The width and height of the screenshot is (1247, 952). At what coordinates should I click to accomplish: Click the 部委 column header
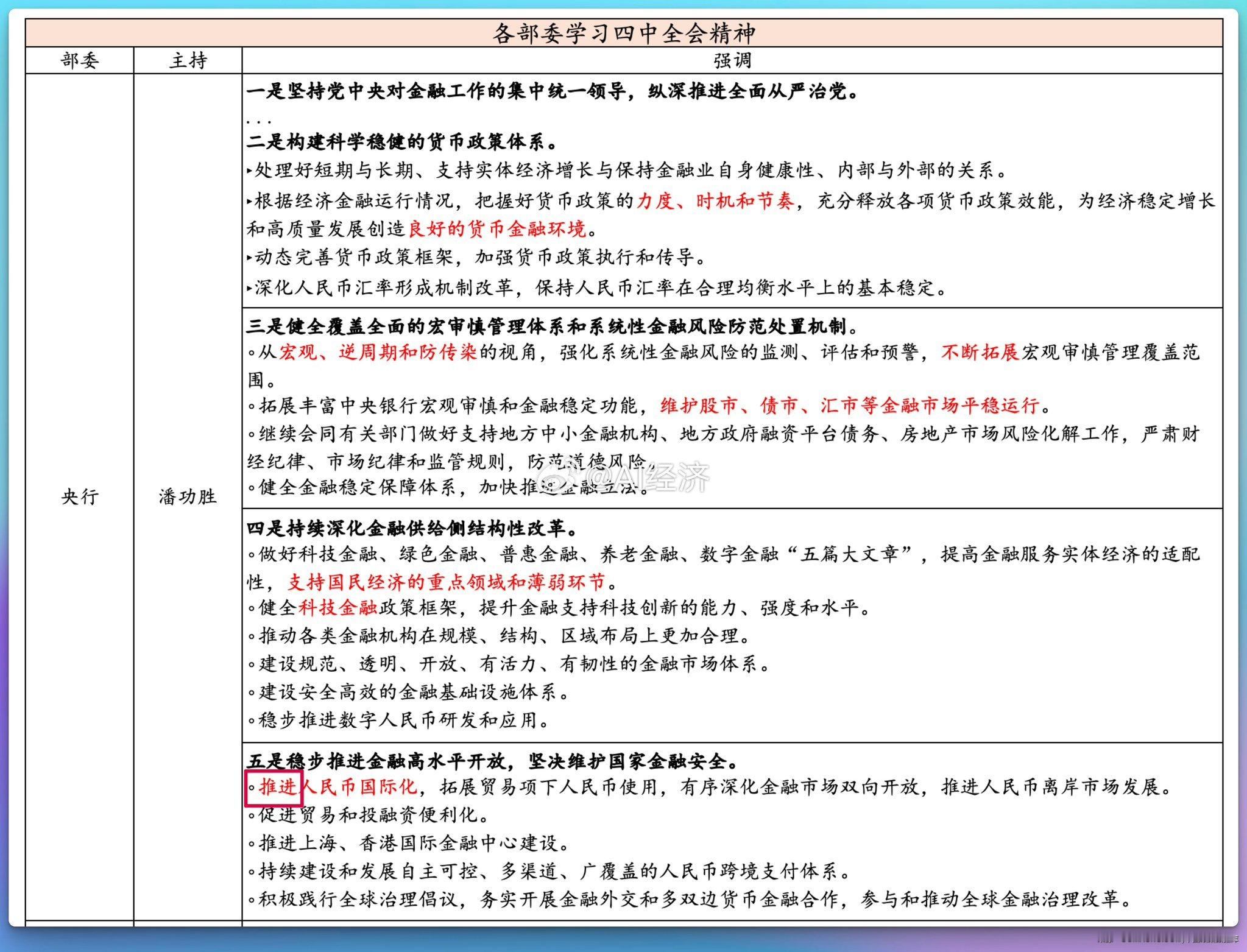pos(78,61)
